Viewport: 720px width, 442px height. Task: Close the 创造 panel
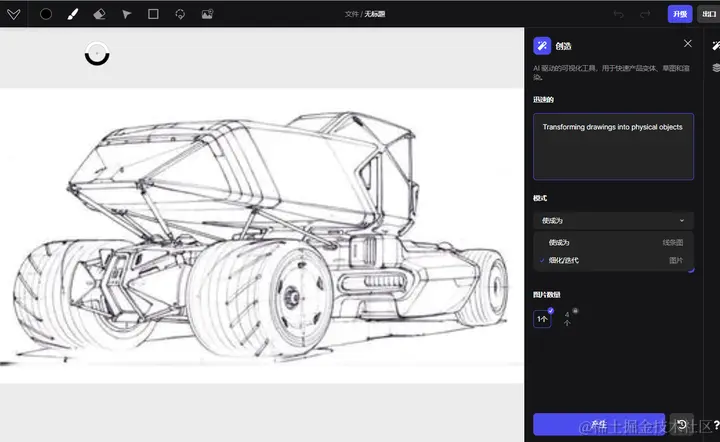pos(687,44)
